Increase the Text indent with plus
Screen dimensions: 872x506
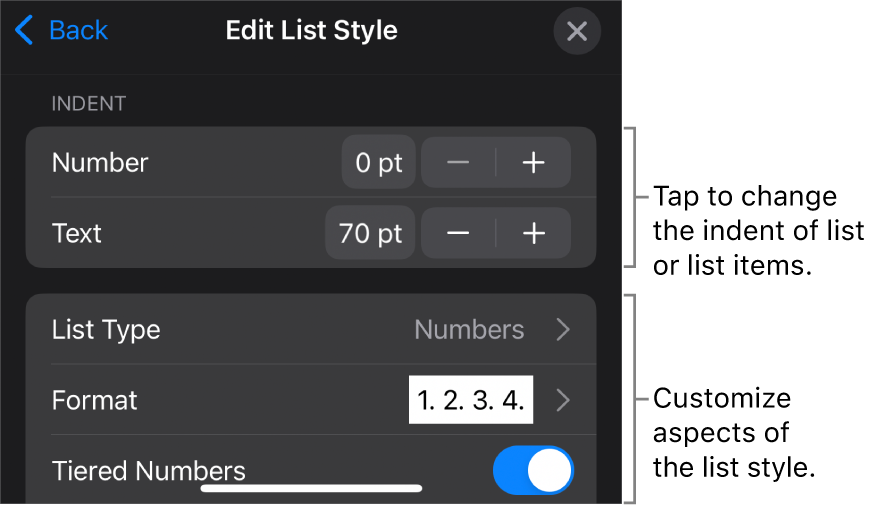pyautogui.click(x=534, y=234)
